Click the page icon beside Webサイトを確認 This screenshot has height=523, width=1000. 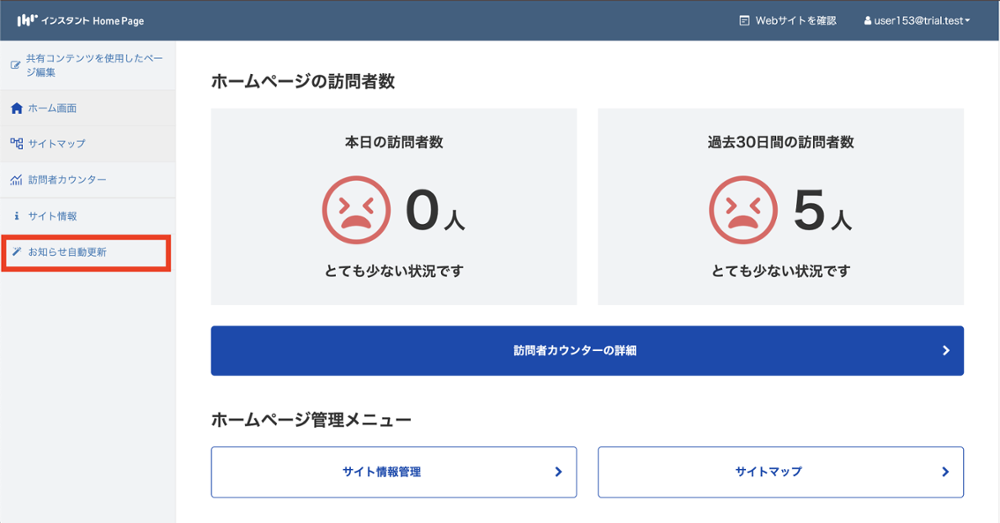click(743, 20)
